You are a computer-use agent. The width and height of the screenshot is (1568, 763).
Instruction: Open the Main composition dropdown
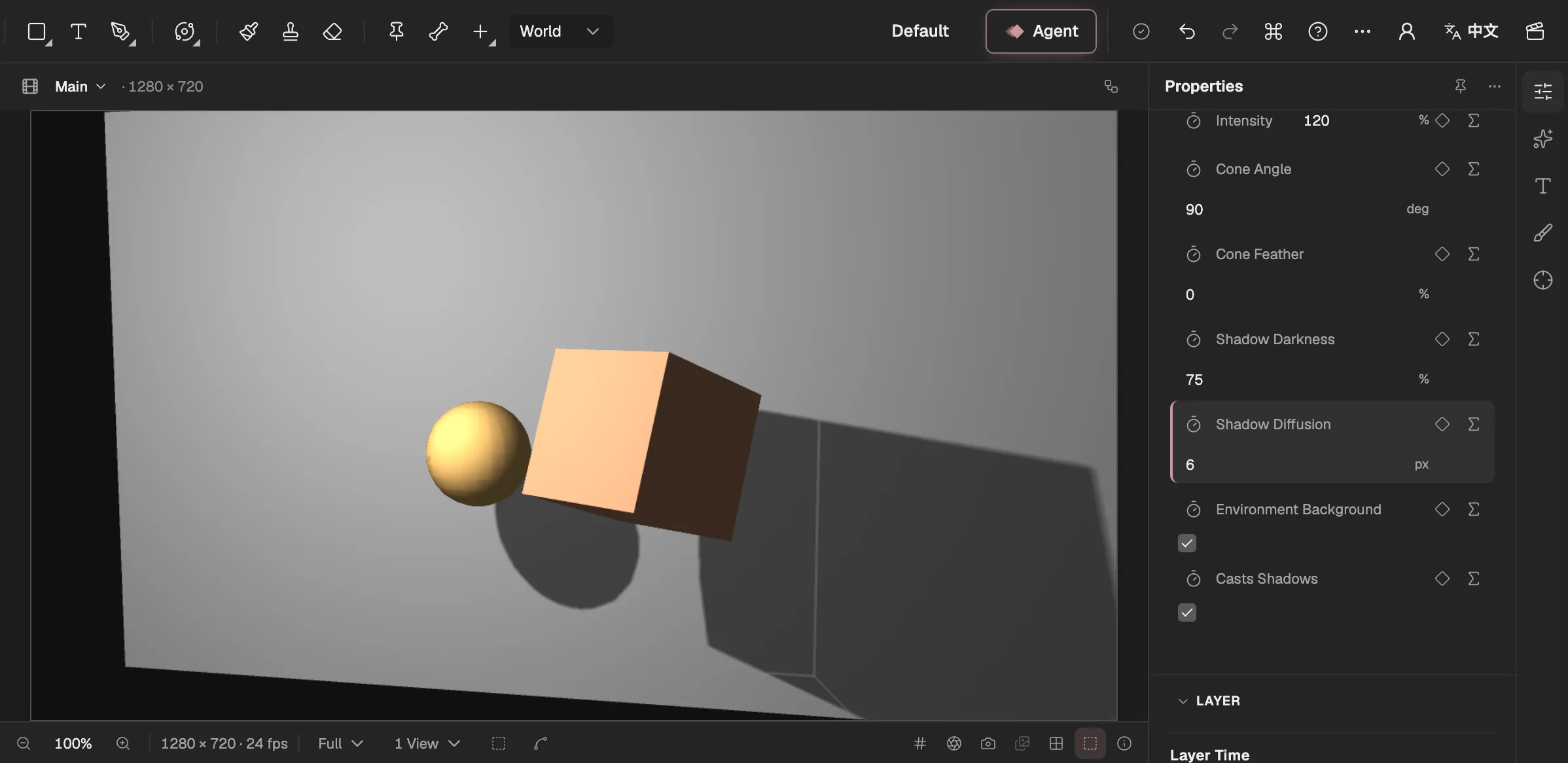(x=80, y=86)
